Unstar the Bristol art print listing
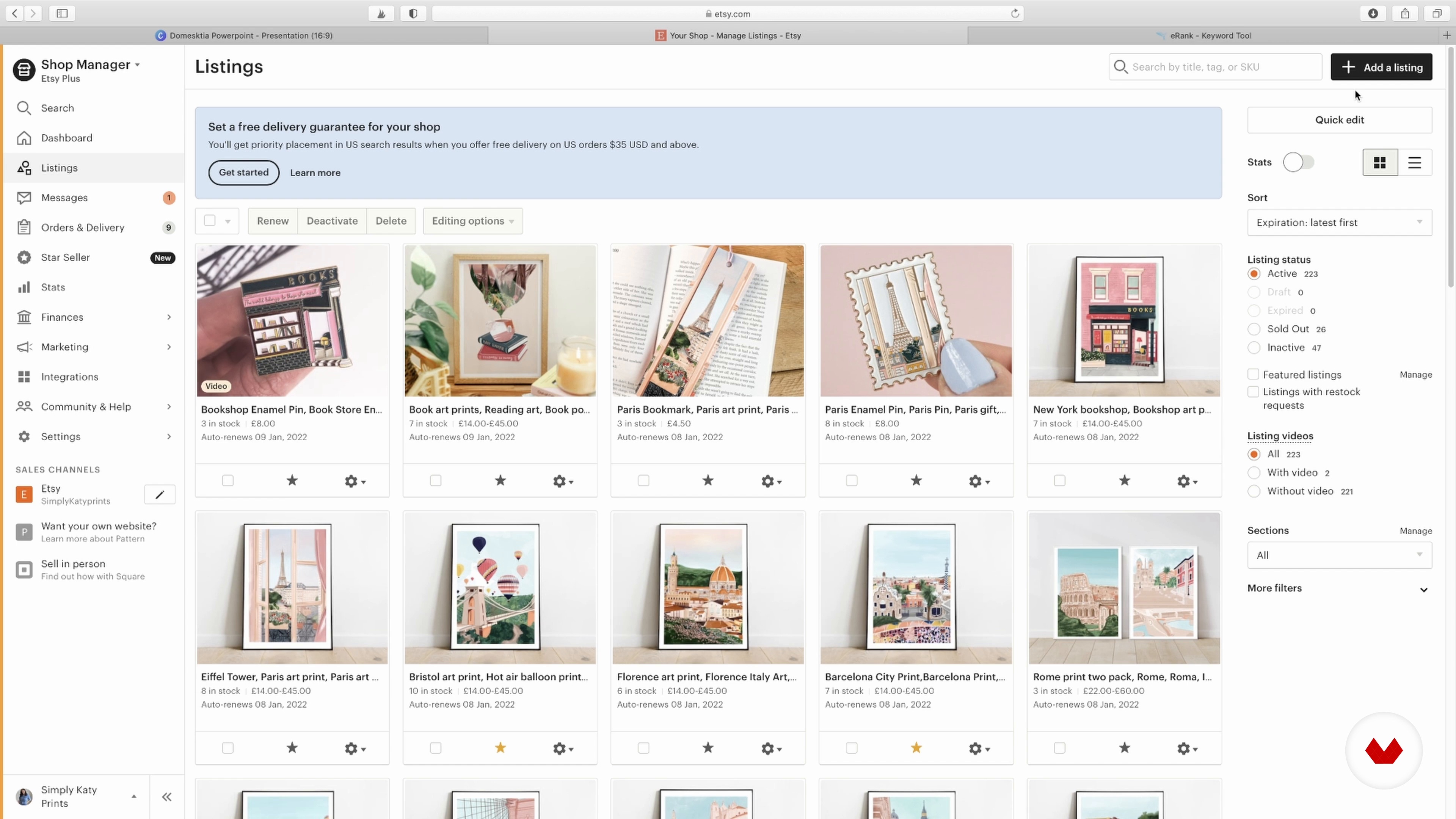Viewport: 1456px width, 819px height. 500,748
